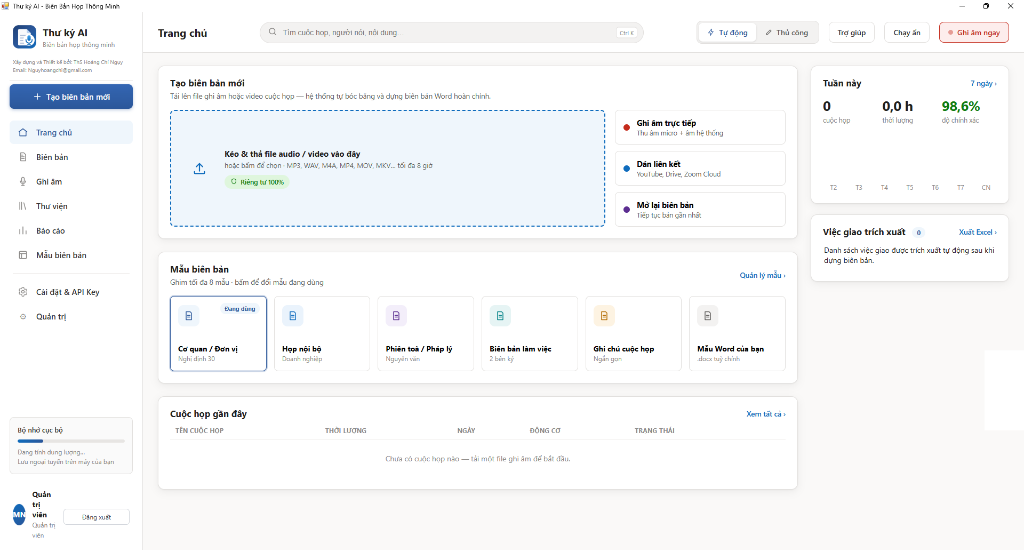1024x550 pixels.
Task: Click the NGÀY column header
Action: point(466,430)
